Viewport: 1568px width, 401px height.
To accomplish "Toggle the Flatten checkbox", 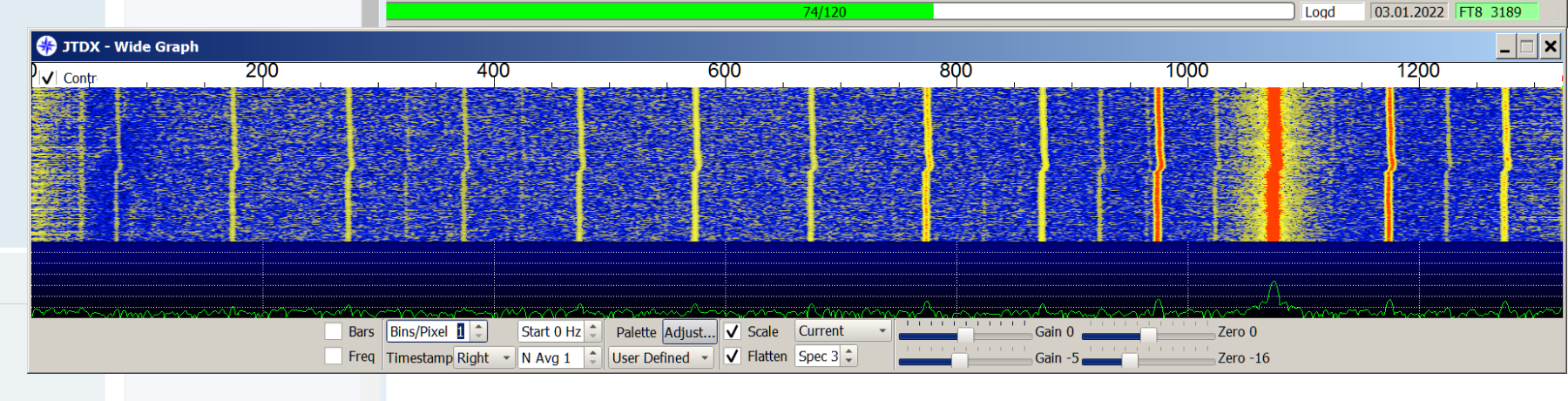I will 733,356.
